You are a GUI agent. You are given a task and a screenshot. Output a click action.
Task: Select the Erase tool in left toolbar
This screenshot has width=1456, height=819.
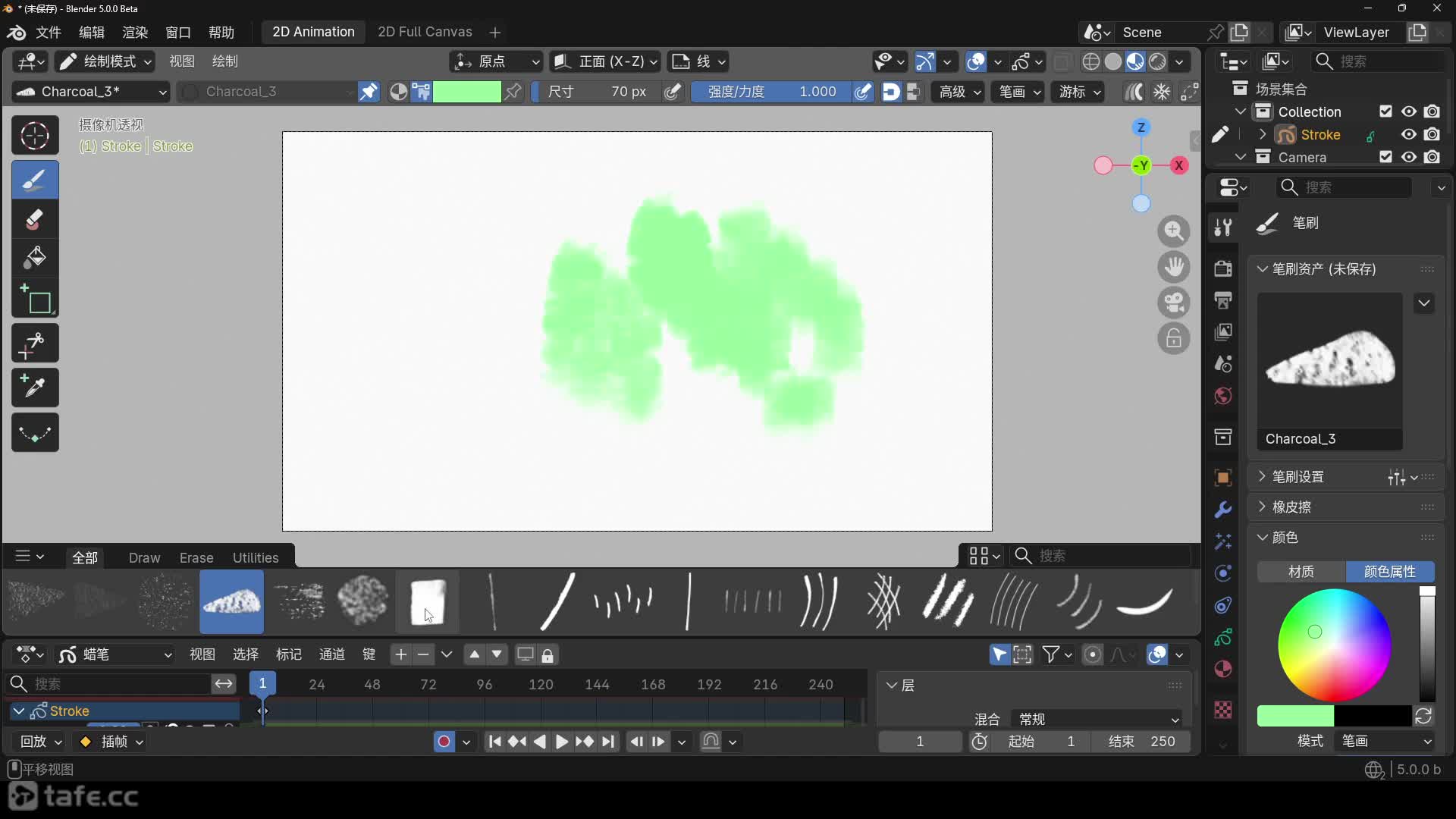pos(35,220)
